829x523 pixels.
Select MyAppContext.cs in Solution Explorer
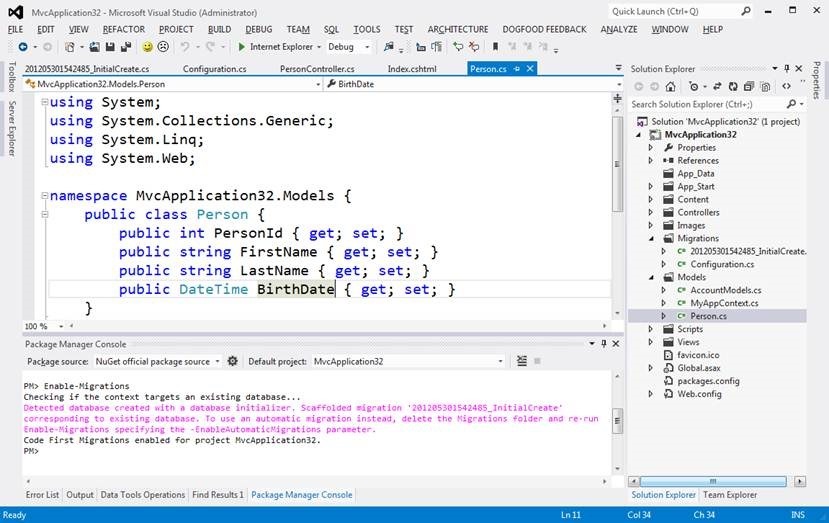pyautogui.click(x=724, y=303)
